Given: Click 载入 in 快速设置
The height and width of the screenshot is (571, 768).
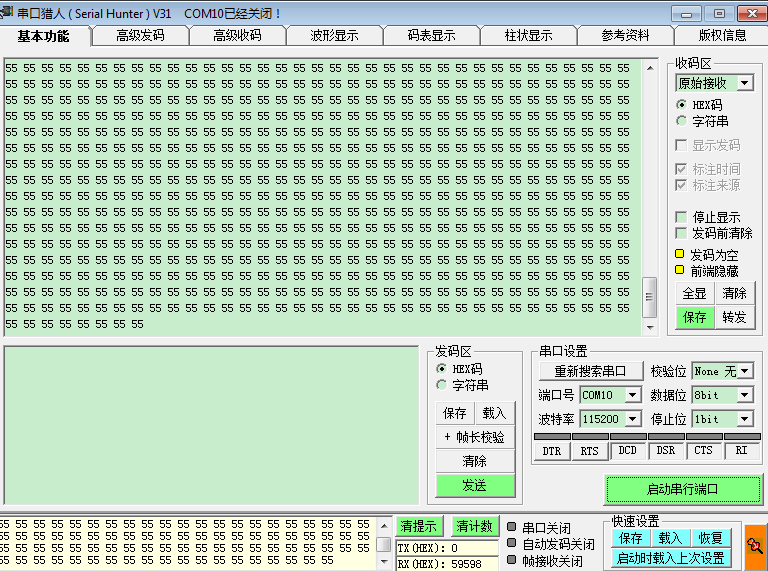Looking at the screenshot, I should pyautogui.click(x=671, y=538).
